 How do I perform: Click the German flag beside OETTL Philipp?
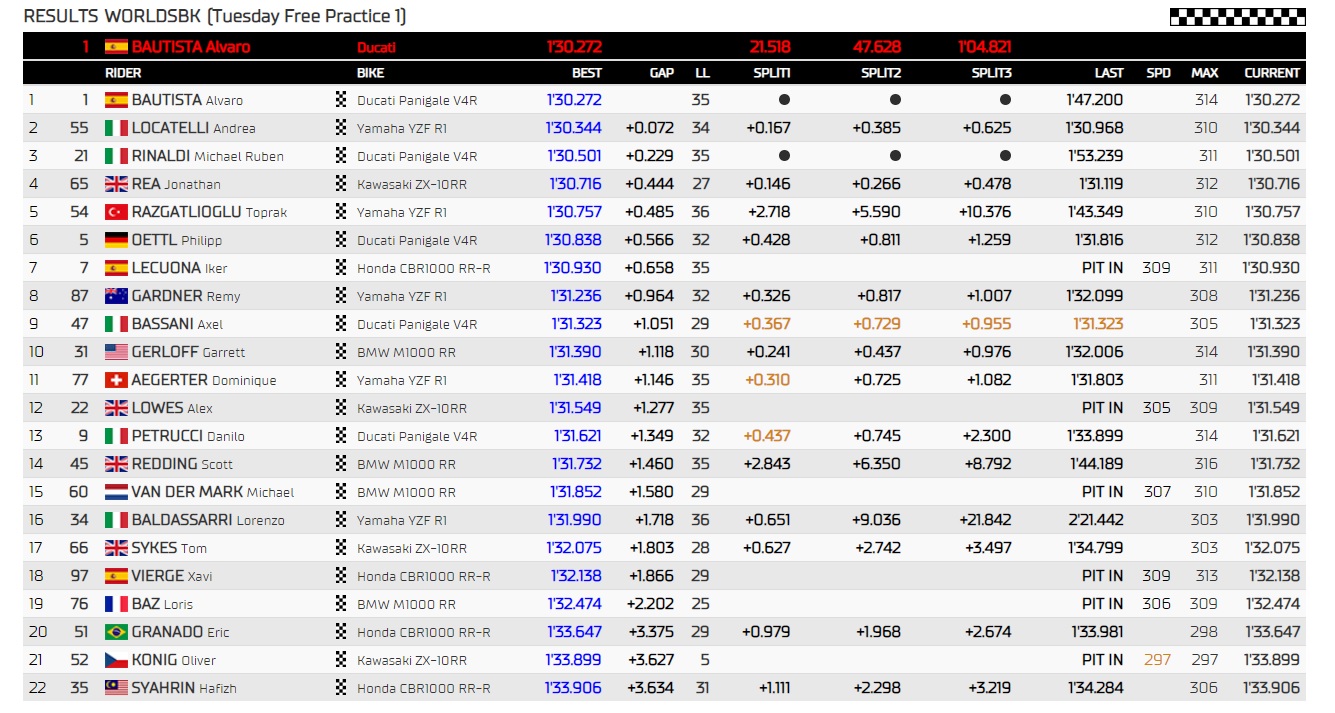[116, 240]
